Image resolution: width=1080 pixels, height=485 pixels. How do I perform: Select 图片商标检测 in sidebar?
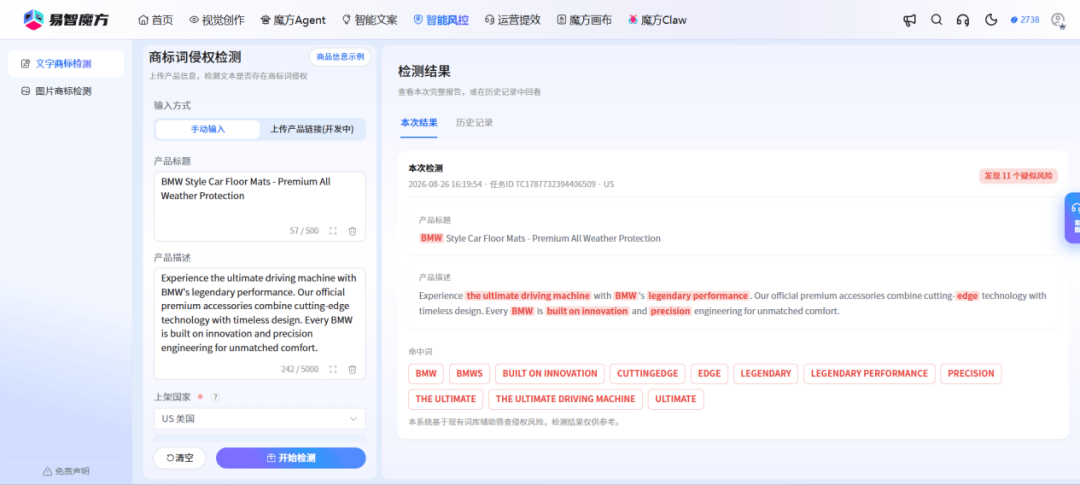66,91
